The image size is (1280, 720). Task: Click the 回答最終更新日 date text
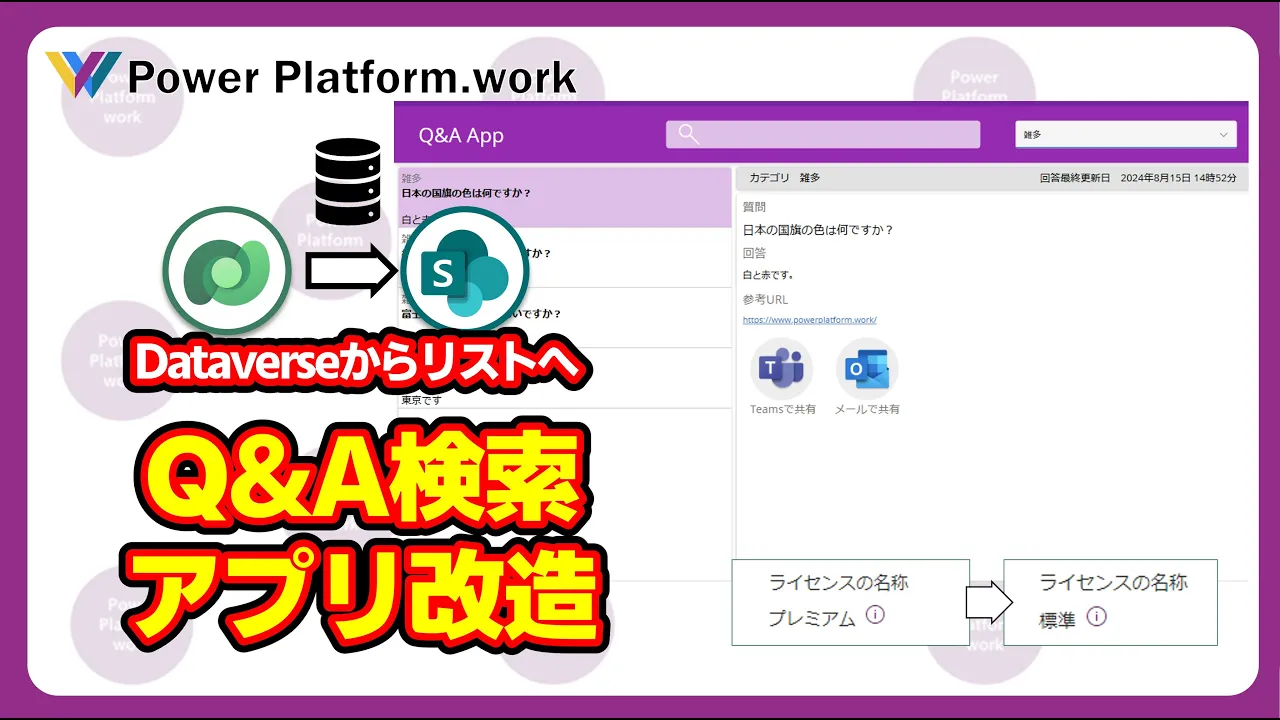1138,178
